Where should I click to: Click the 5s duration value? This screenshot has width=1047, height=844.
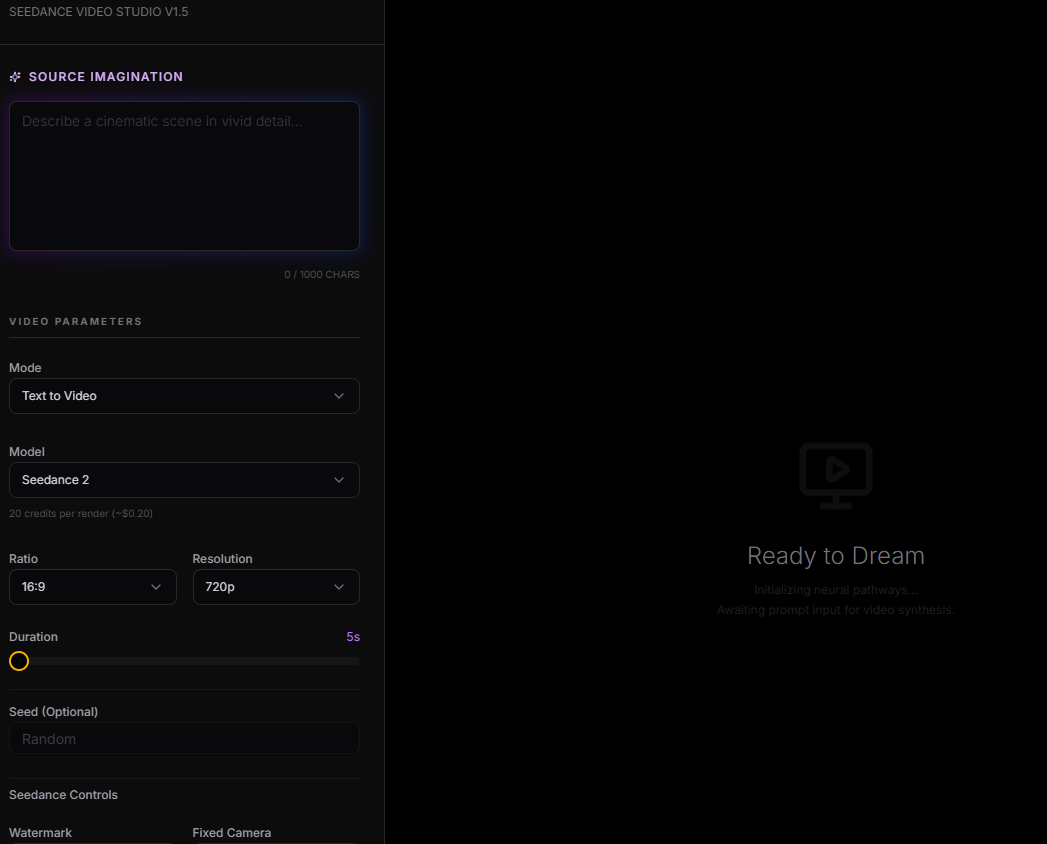pos(353,637)
